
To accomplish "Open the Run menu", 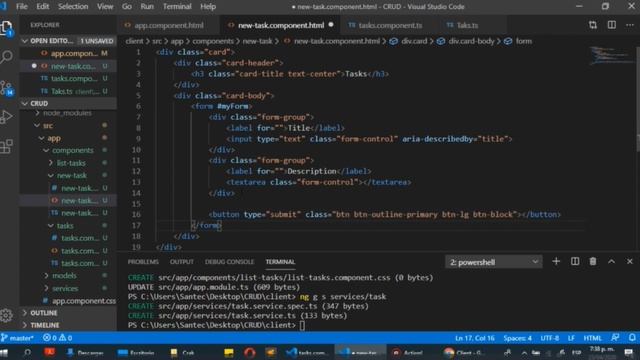I will tap(147, 7).
